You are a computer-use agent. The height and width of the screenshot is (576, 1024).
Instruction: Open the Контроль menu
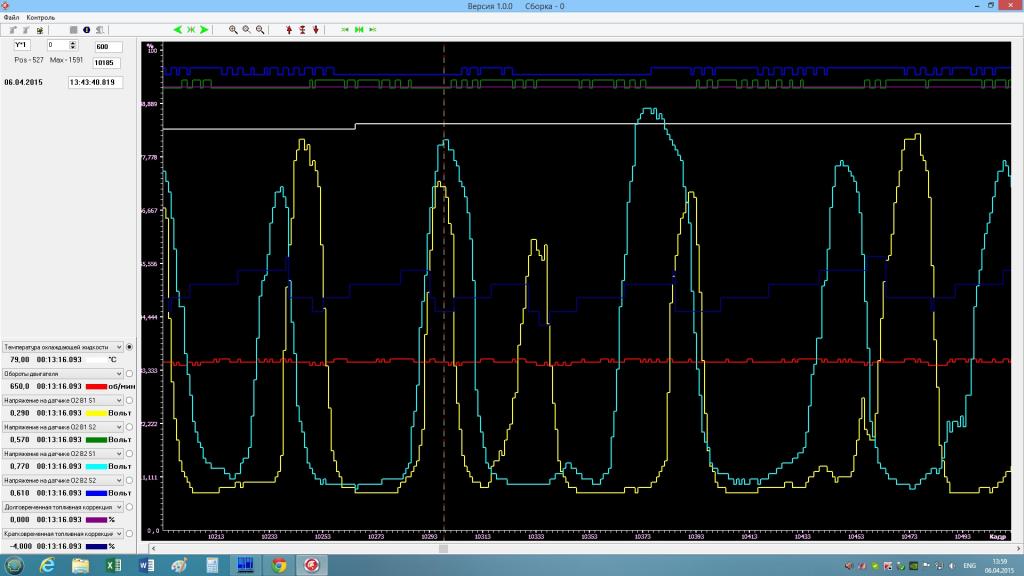pyautogui.click(x=41, y=18)
